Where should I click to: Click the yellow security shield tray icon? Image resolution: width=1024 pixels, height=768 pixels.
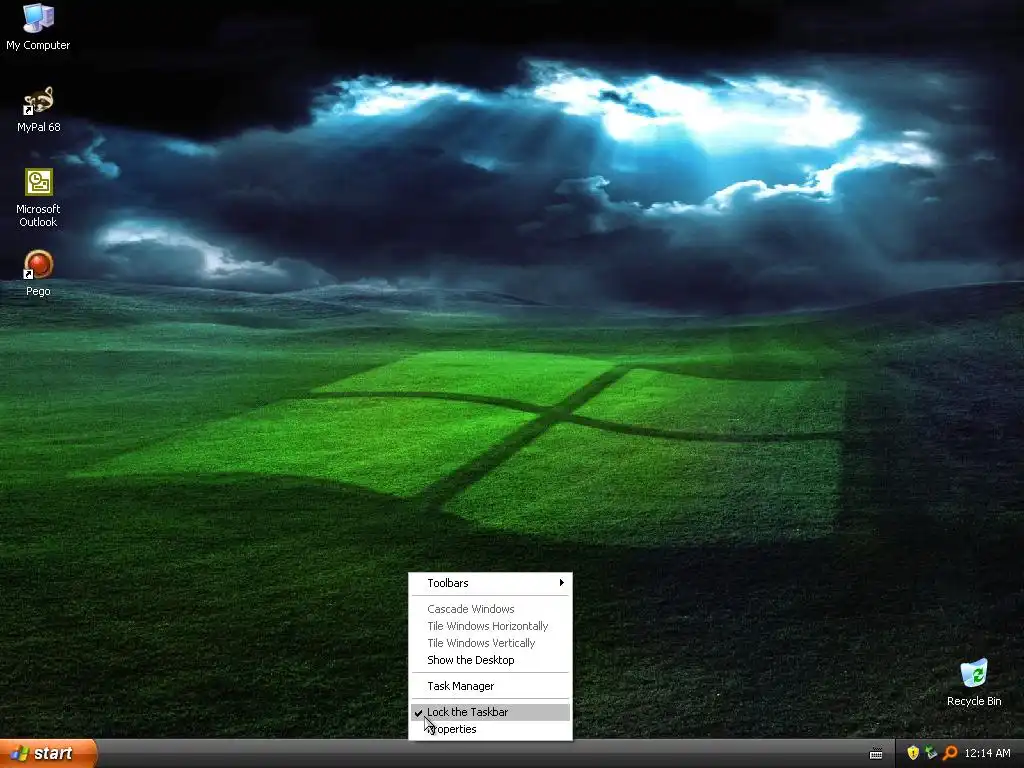pyautogui.click(x=913, y=753)
